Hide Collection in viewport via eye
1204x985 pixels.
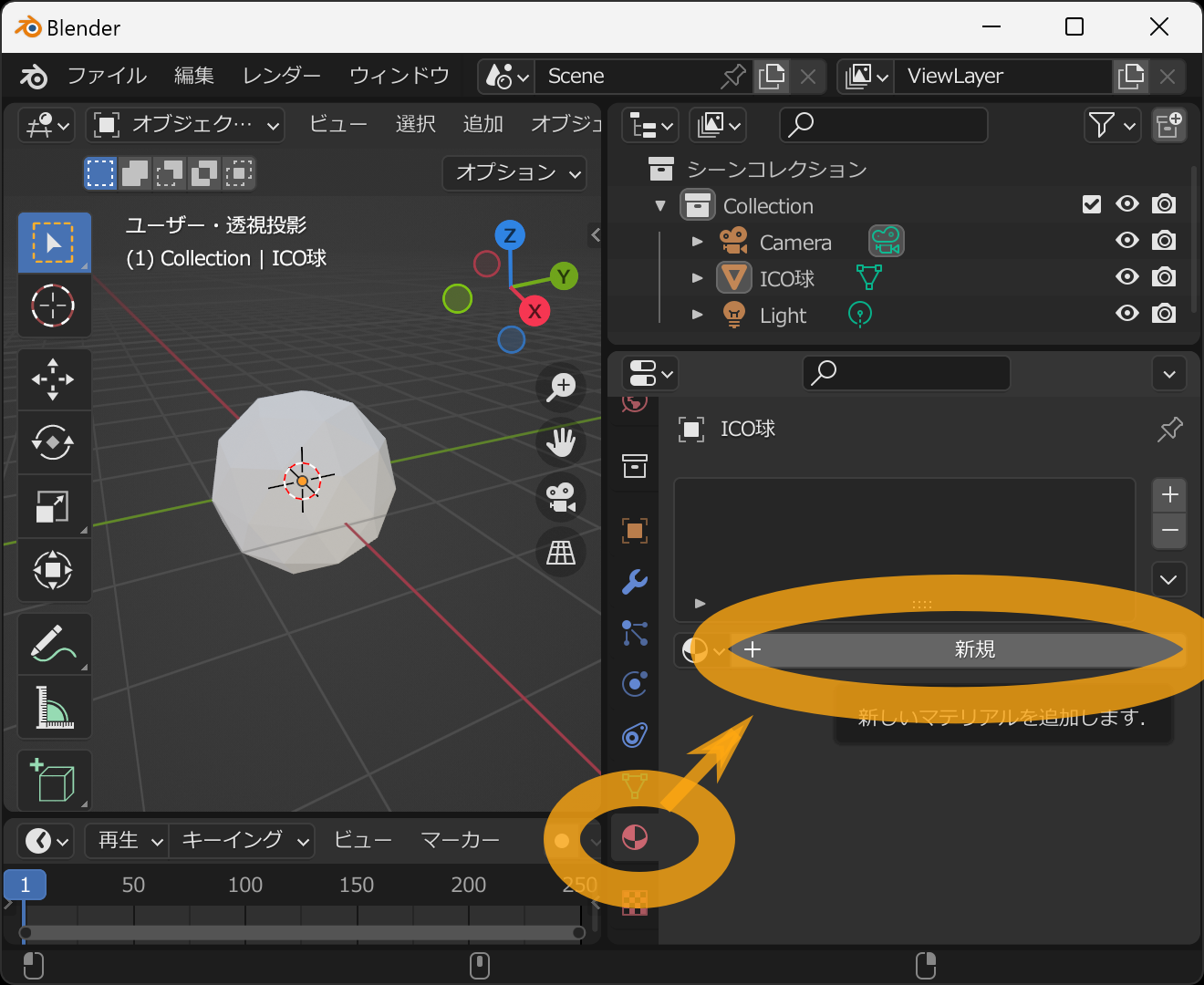(x=1127, y=204)
